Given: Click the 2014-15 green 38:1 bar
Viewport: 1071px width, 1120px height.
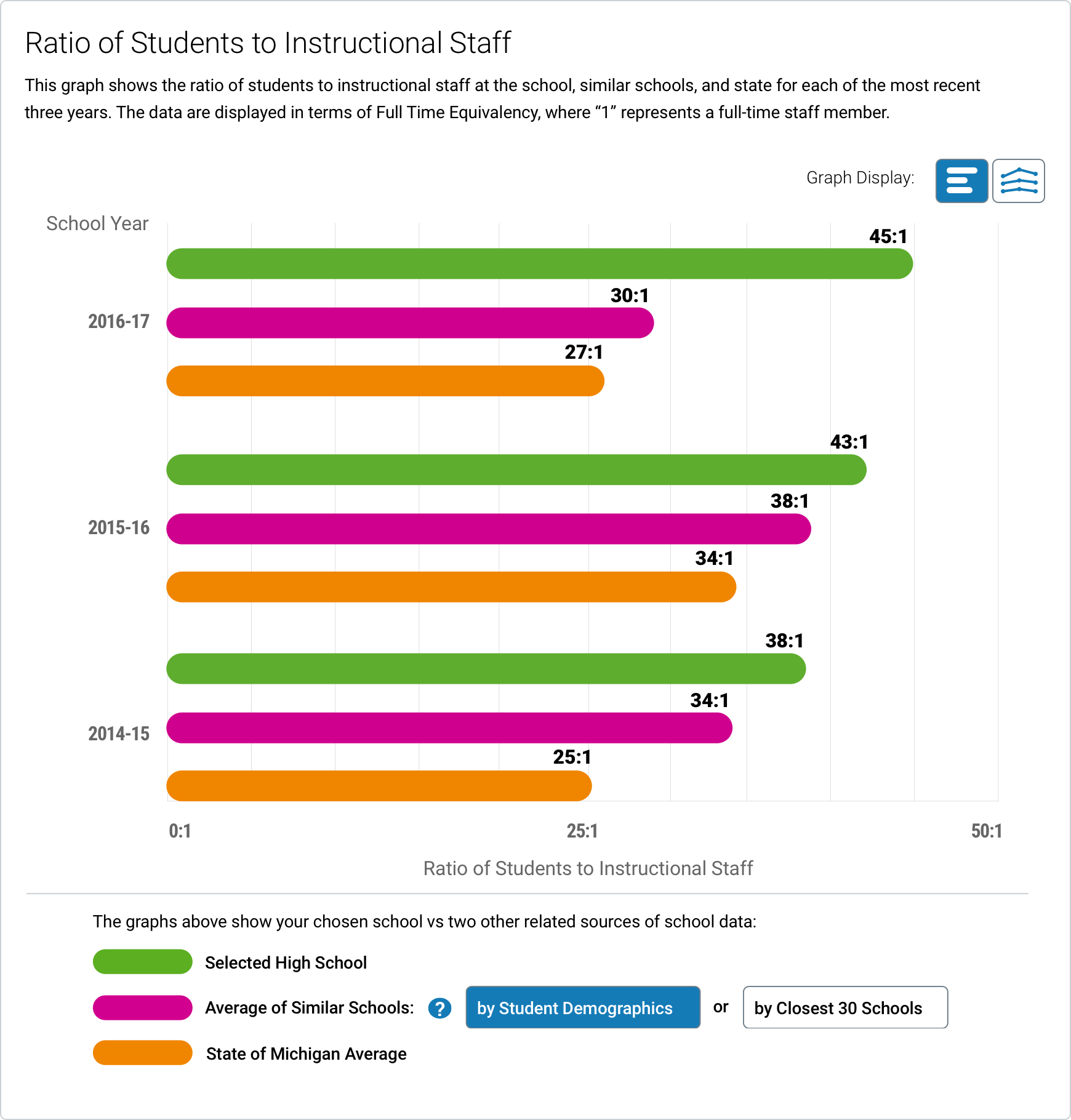Looking at the screenshot, I should coord(486,669).
